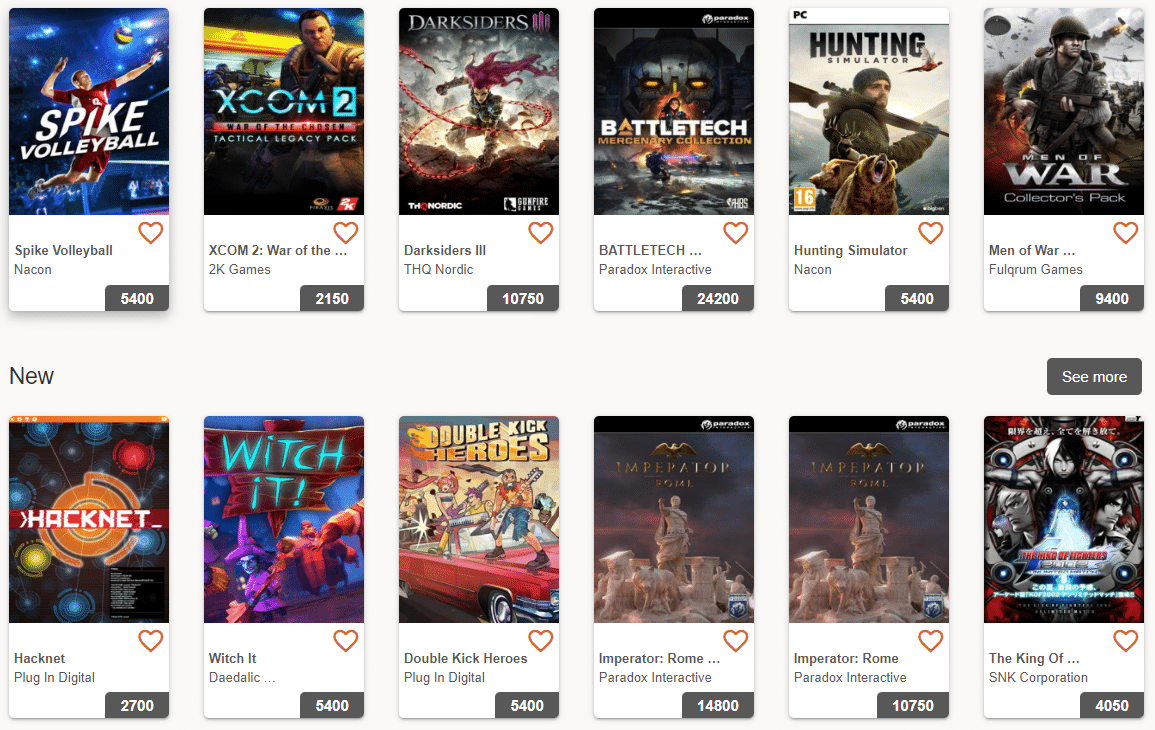Open Hacknet cover art
The width and height of the screenshot is (1155, 730).
pos(89,519)
